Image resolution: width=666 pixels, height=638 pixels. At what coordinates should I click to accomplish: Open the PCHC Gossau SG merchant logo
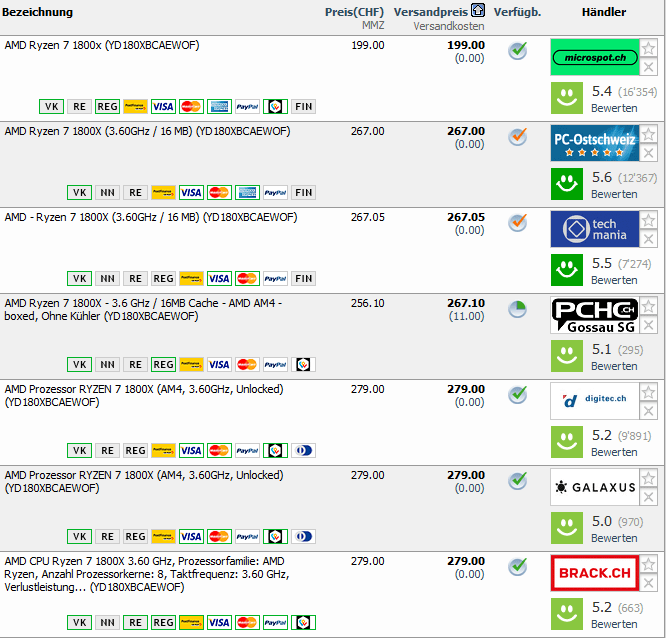(x=595, y=315)
